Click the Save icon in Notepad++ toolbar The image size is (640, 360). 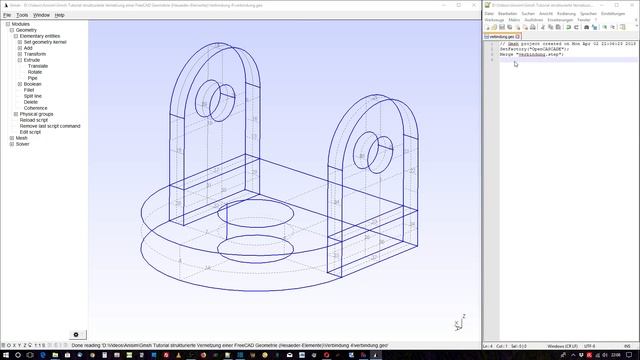tap(502, 27)
